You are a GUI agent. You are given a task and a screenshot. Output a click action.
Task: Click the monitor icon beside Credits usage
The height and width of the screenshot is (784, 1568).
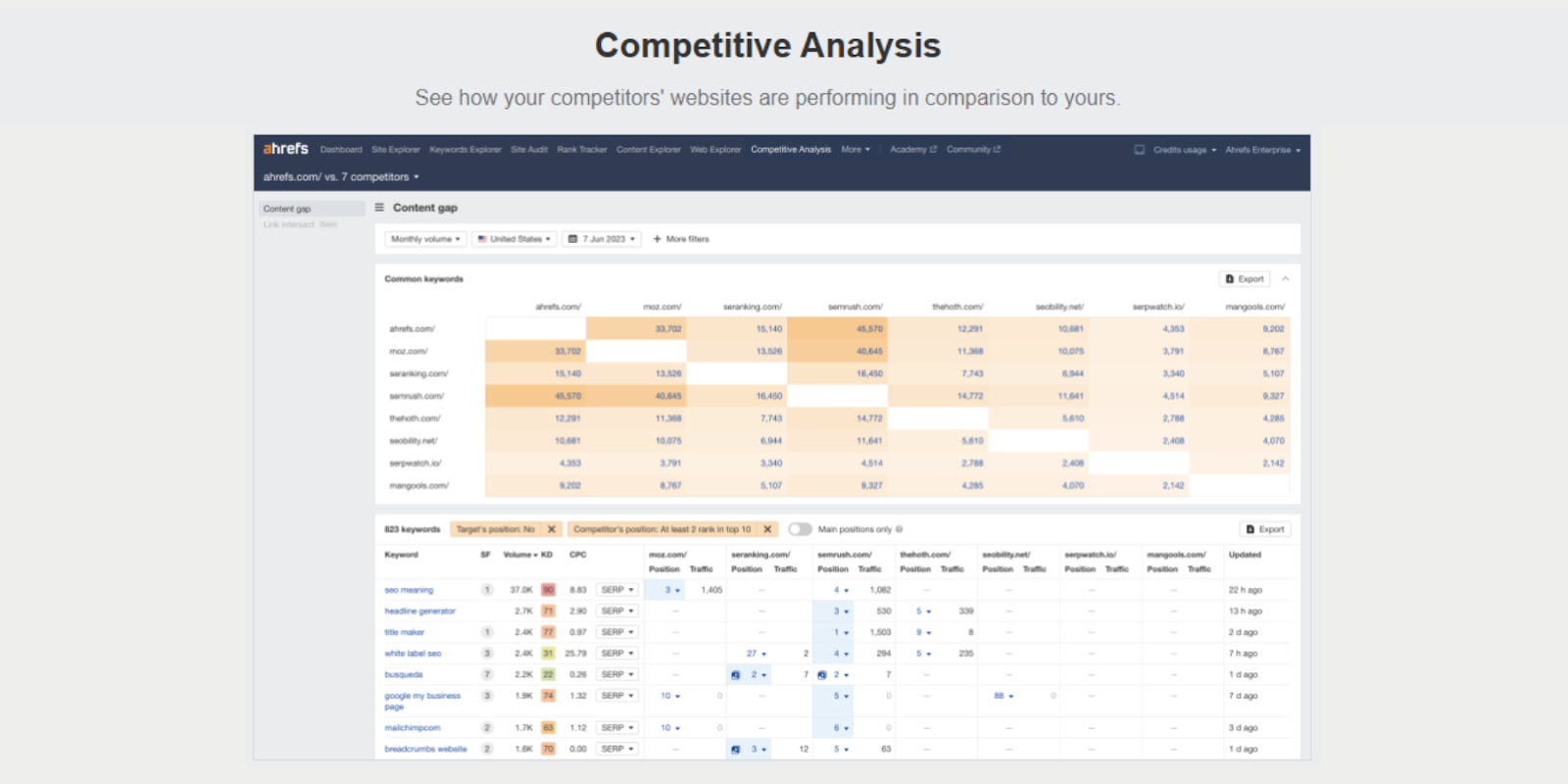(1140, 150)
